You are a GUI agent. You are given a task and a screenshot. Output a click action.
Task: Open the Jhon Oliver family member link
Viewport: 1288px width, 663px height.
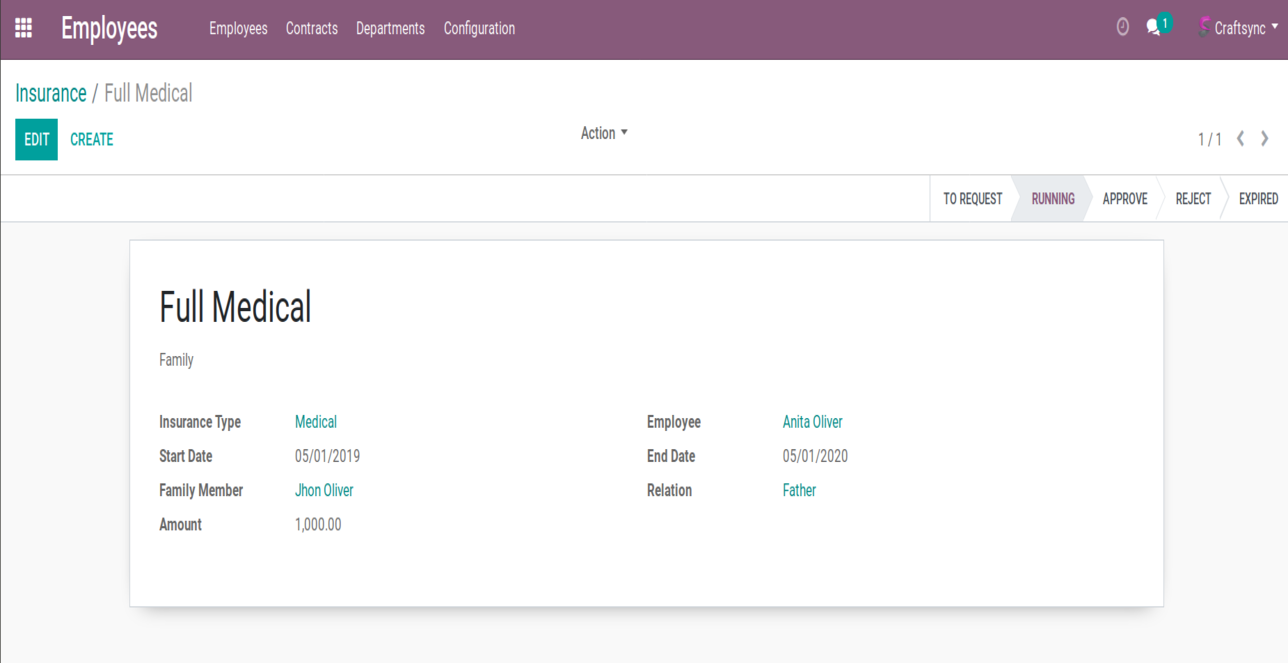[x=324, y=490]
